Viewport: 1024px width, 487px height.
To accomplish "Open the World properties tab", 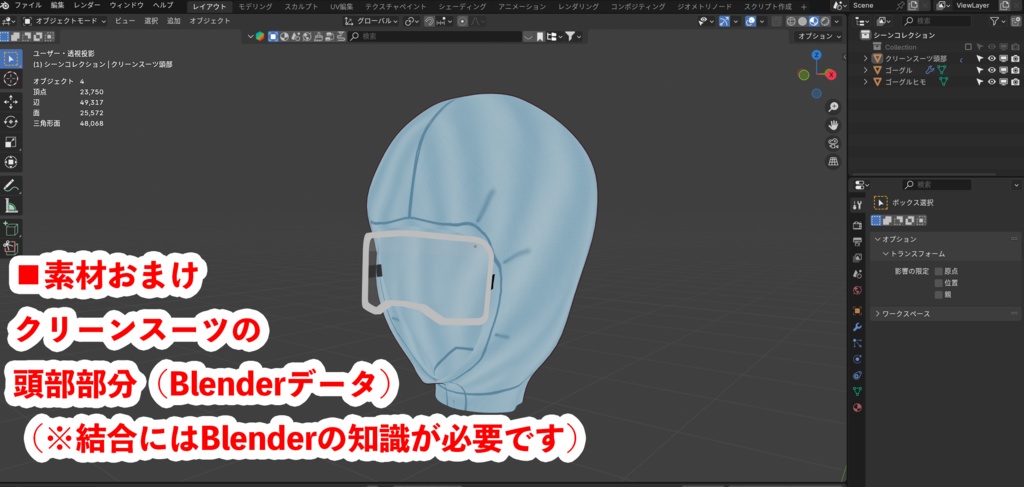I will pyautogui.click(x=857, y=290).
